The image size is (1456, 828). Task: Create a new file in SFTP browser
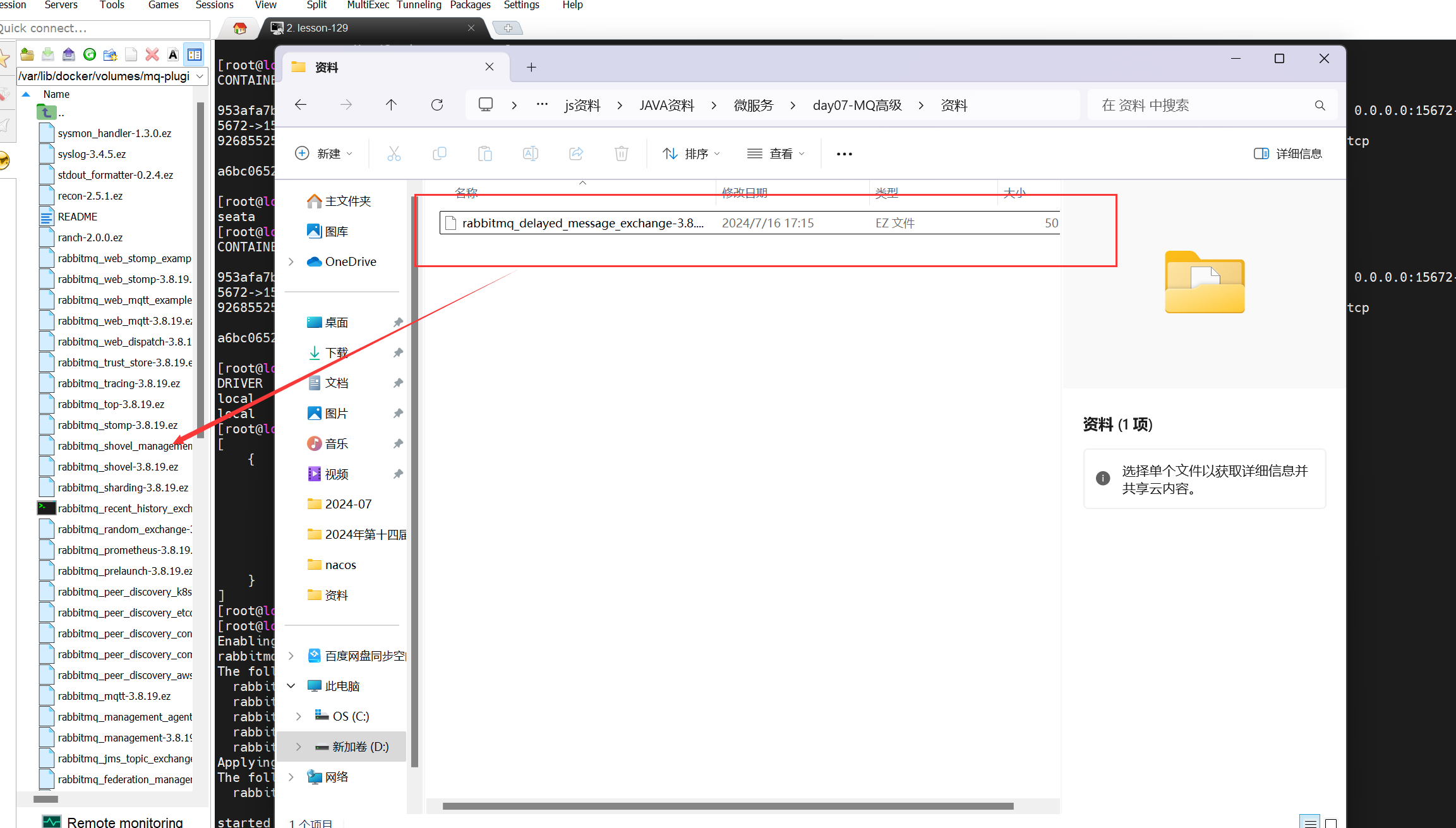click(x=131, y=54)
